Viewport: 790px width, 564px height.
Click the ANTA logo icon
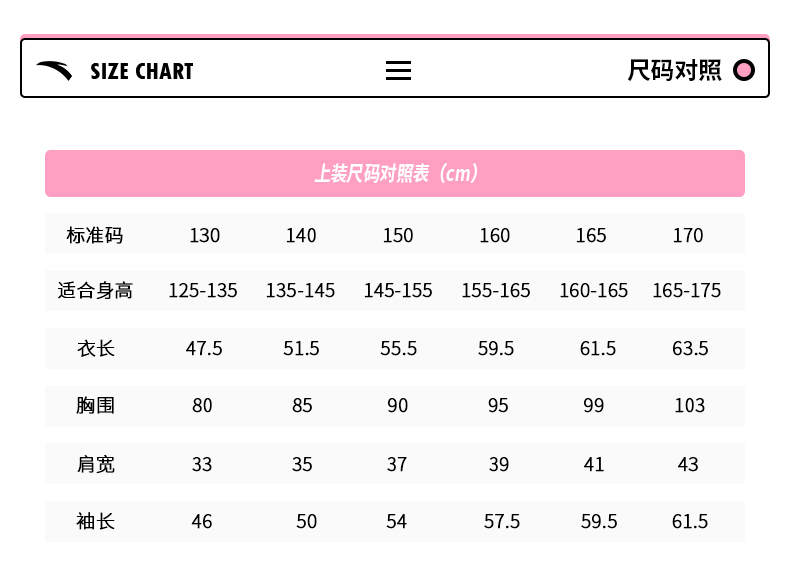(x=54, y=71)
